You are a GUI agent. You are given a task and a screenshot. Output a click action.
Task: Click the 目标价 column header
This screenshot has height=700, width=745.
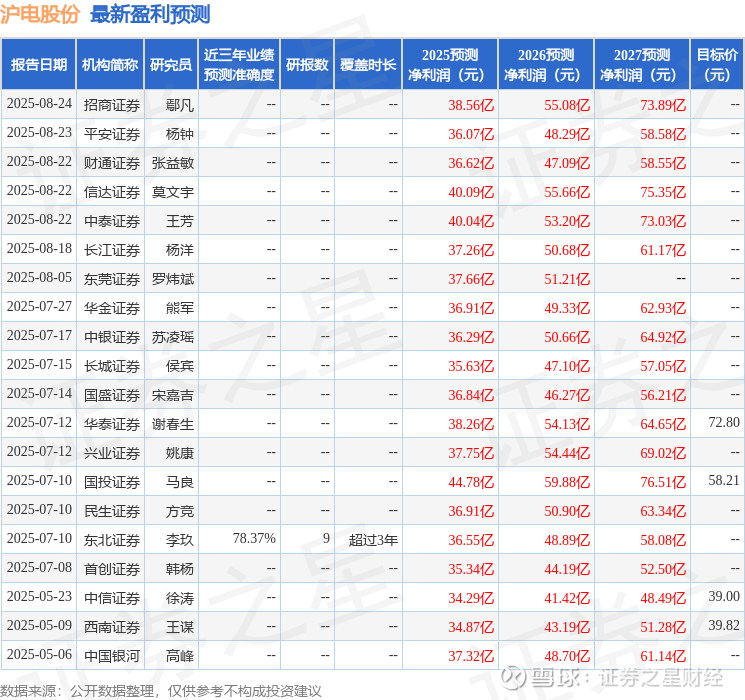pyautogui.click(x=717, y=65)
